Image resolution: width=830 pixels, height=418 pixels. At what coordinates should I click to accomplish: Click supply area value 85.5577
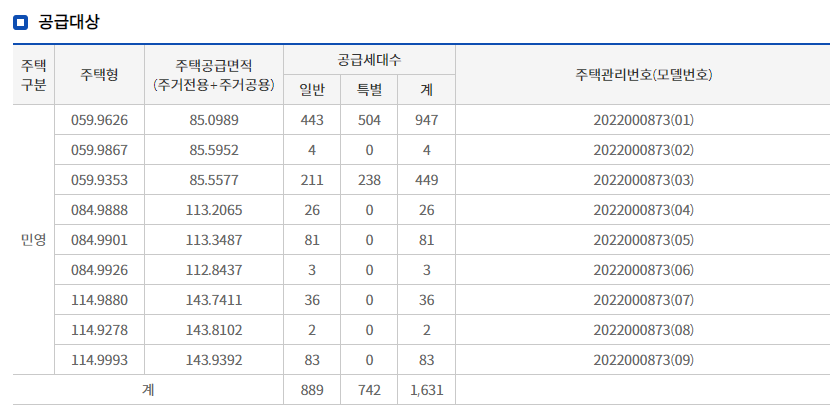tap(214, 180)
